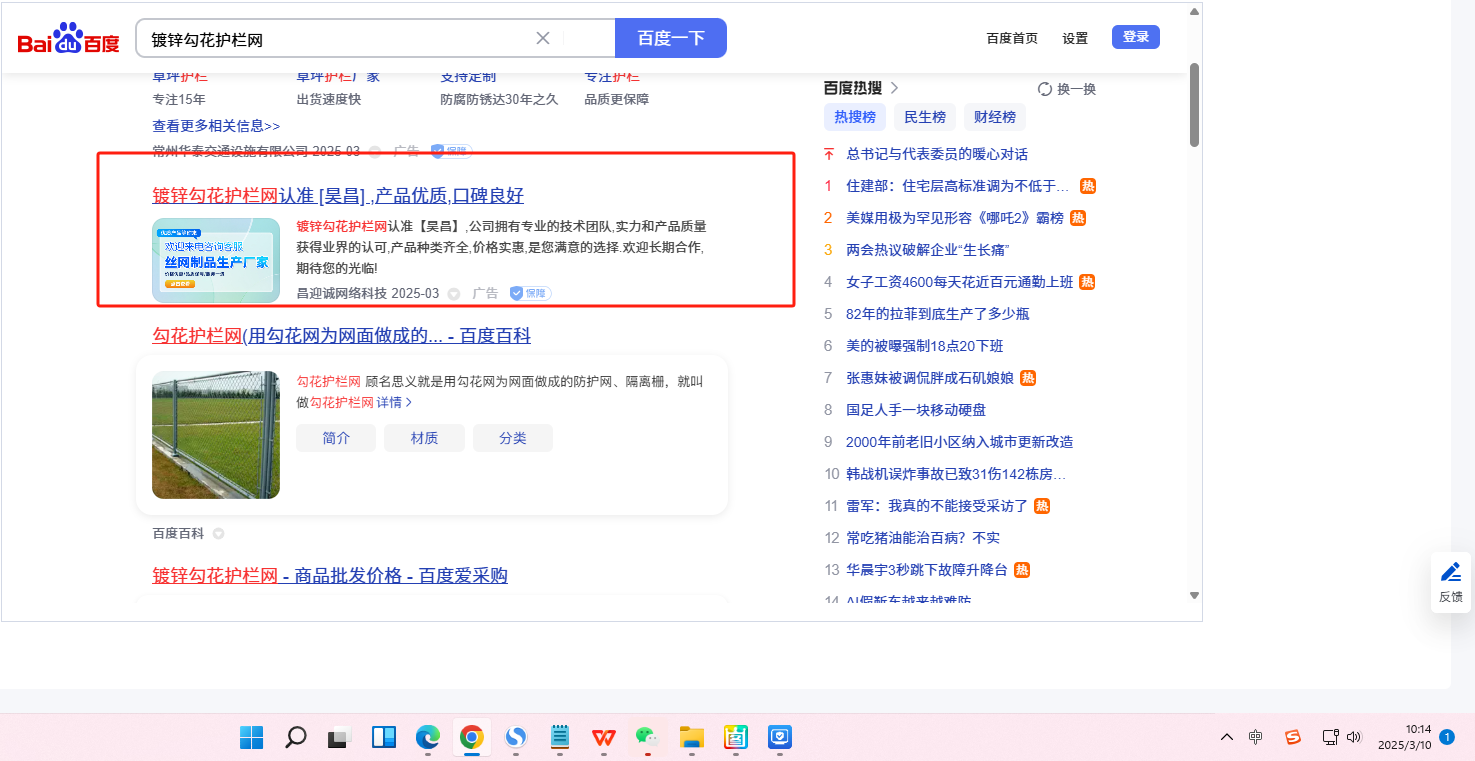Open the 反馈 feedback pencil icon
The width and height of the screenshot is (1475, 761).
(x=1450, y=573)
